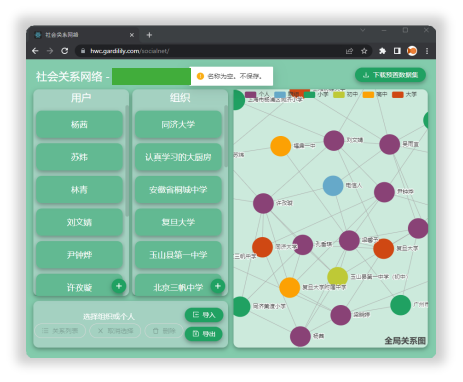Image resolution: width=463 pixels, height=382 pixels.
Task: Click the 取消选择 button
Action: pos(115,331)
